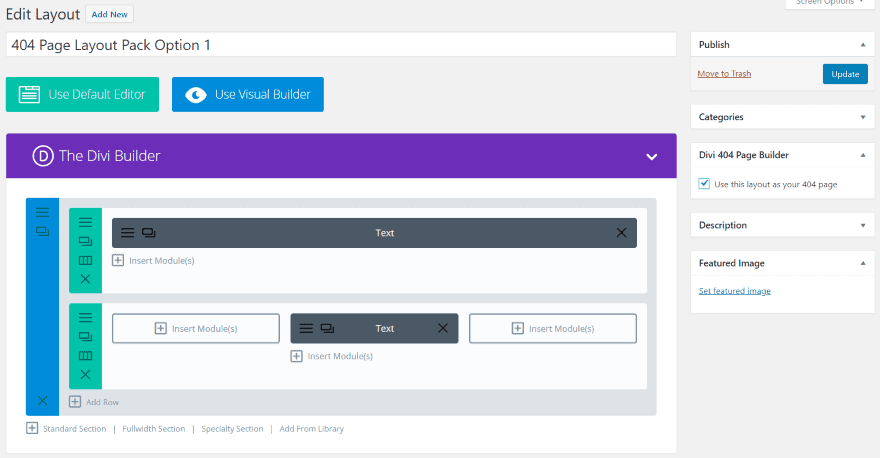
Task: Remove the first row with its X icon
Action: click(85, 279)
